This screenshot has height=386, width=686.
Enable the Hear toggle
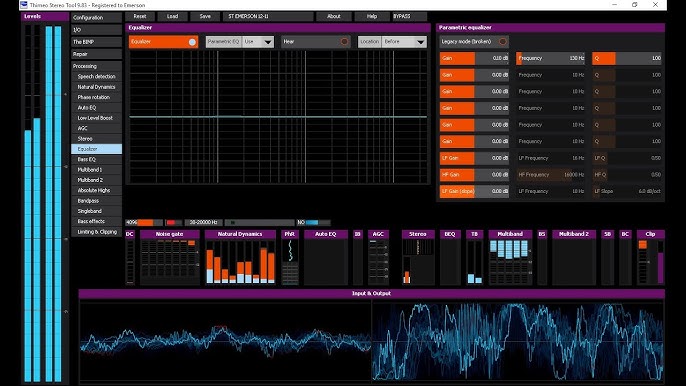315,42
